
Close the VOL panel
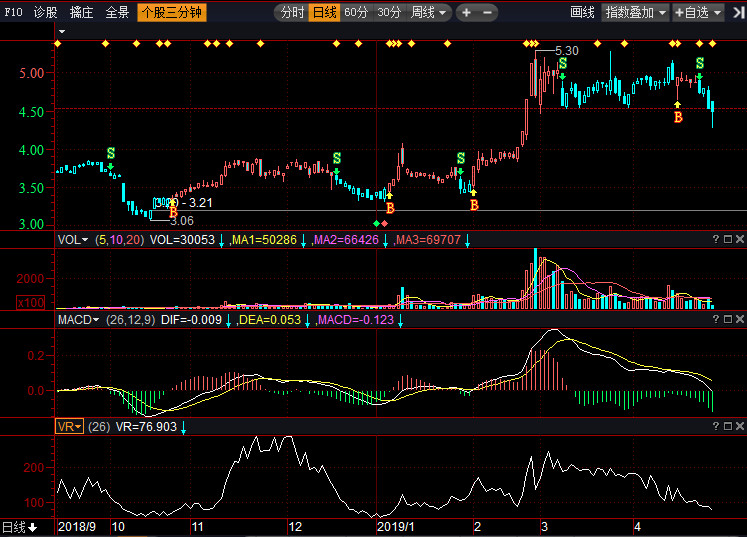click(740, 239)
